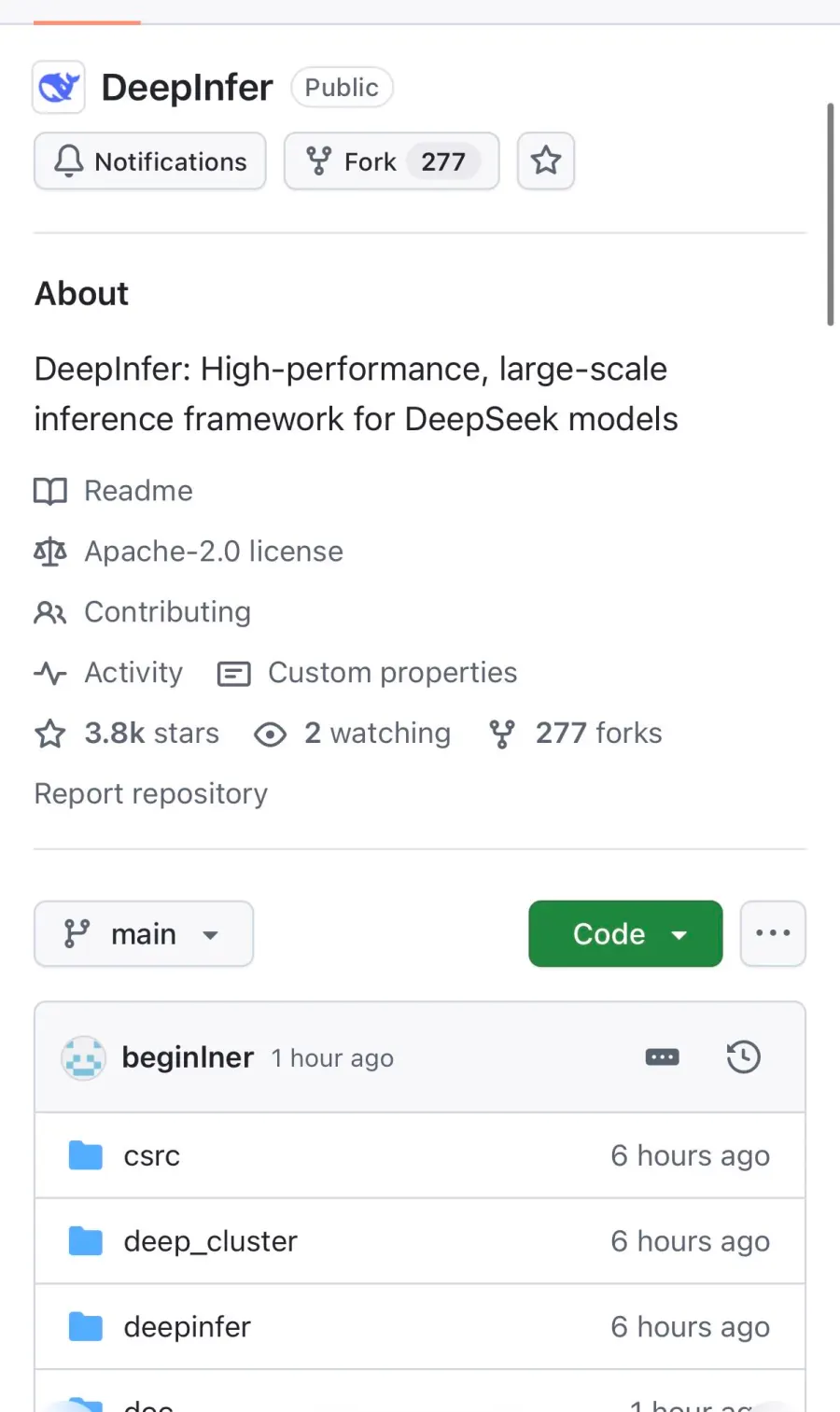The height and width of the screenshot is (1412, 840).
Task: Click the Public visibility badge
Action: point(342,87)
